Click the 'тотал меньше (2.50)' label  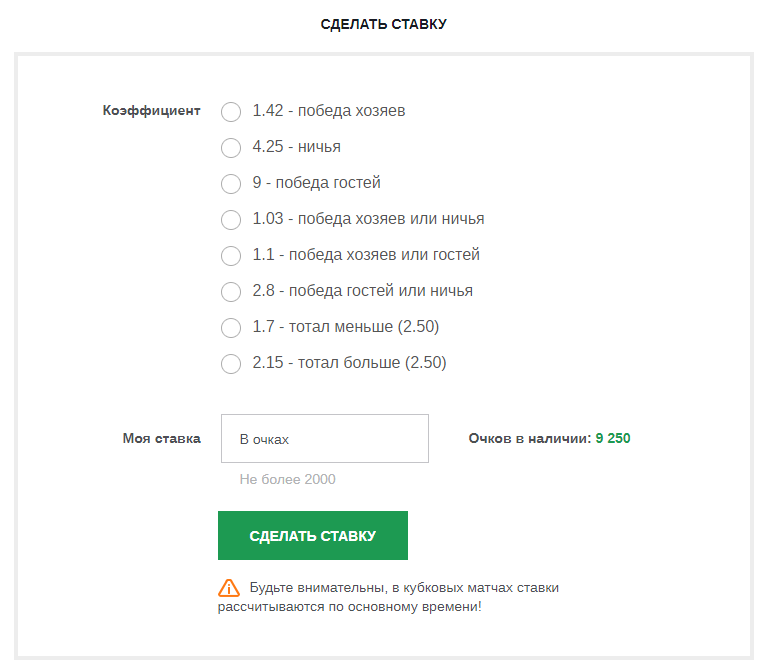point(364,327)
